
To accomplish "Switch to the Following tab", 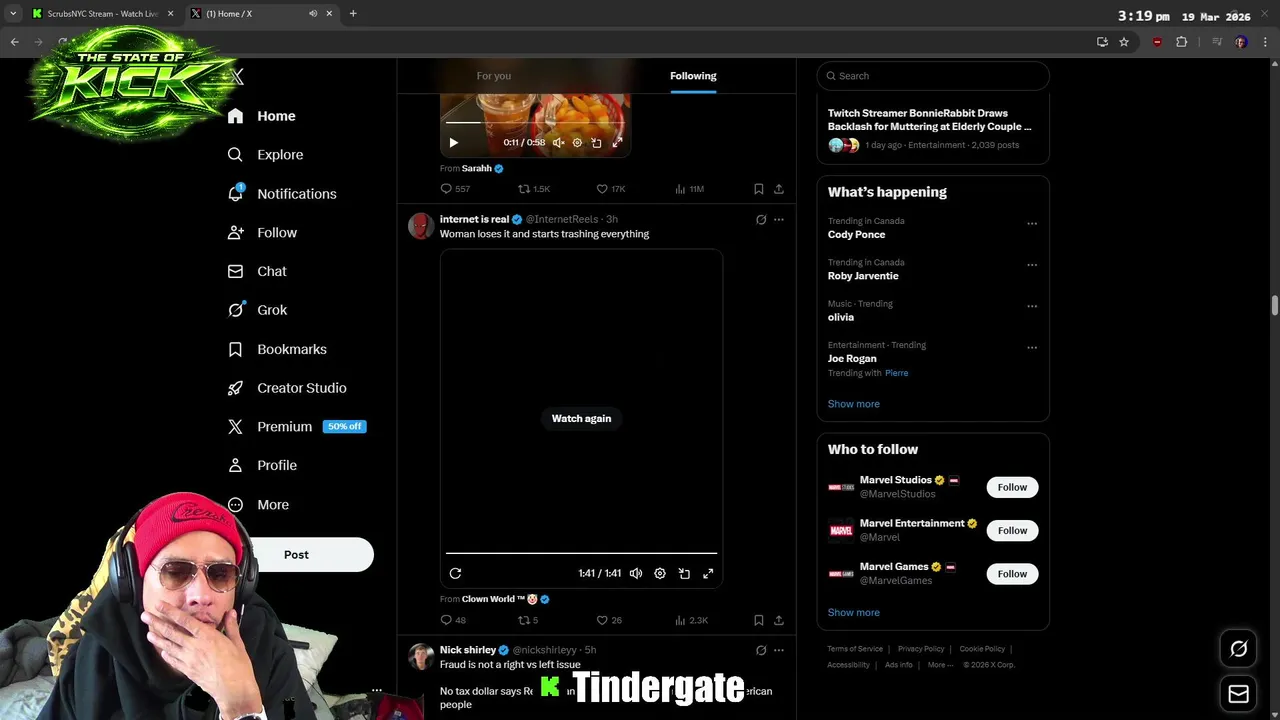I will pos(693,76).
